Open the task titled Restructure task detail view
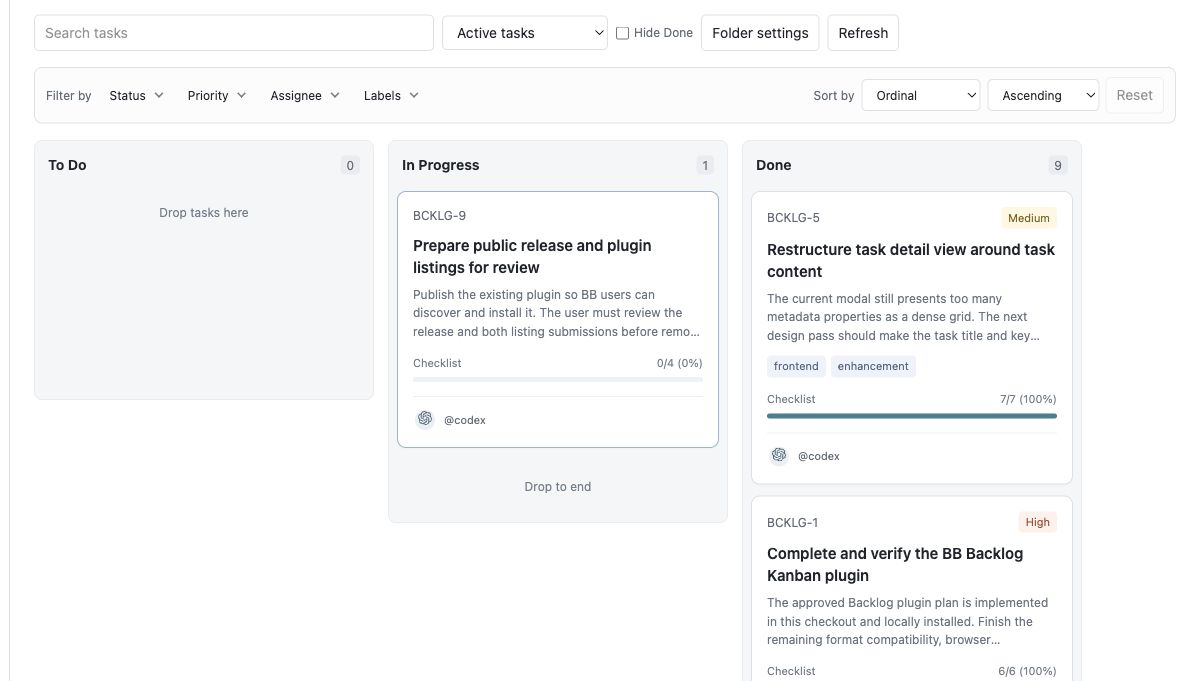Screen dimensions: 1200x681 pos(911,260)
